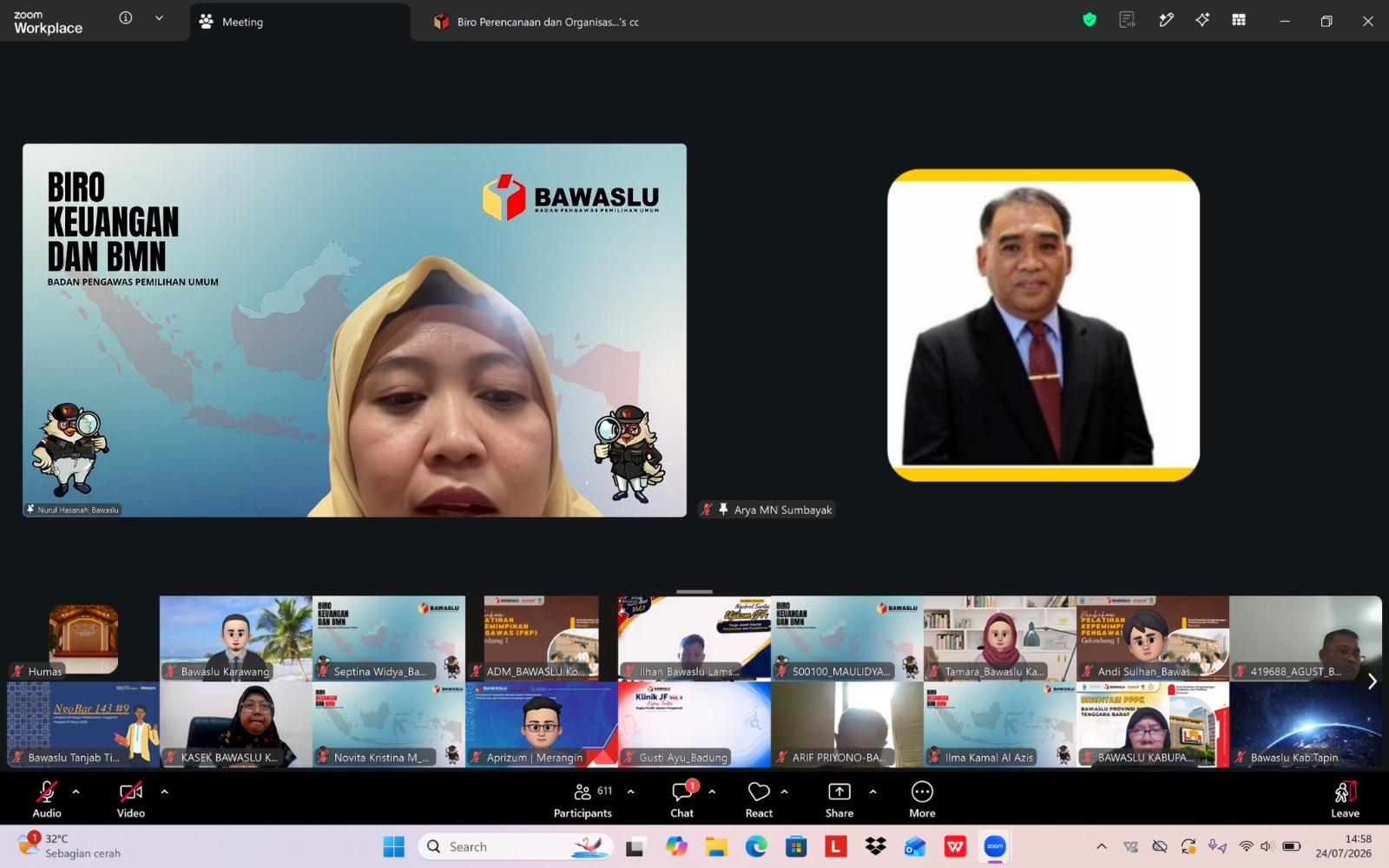The width and height of the screenshot is (1389, 868).
Task: Switch to Biro Perencanaan dan Organisas cc tab
Action: click(537, 22)
